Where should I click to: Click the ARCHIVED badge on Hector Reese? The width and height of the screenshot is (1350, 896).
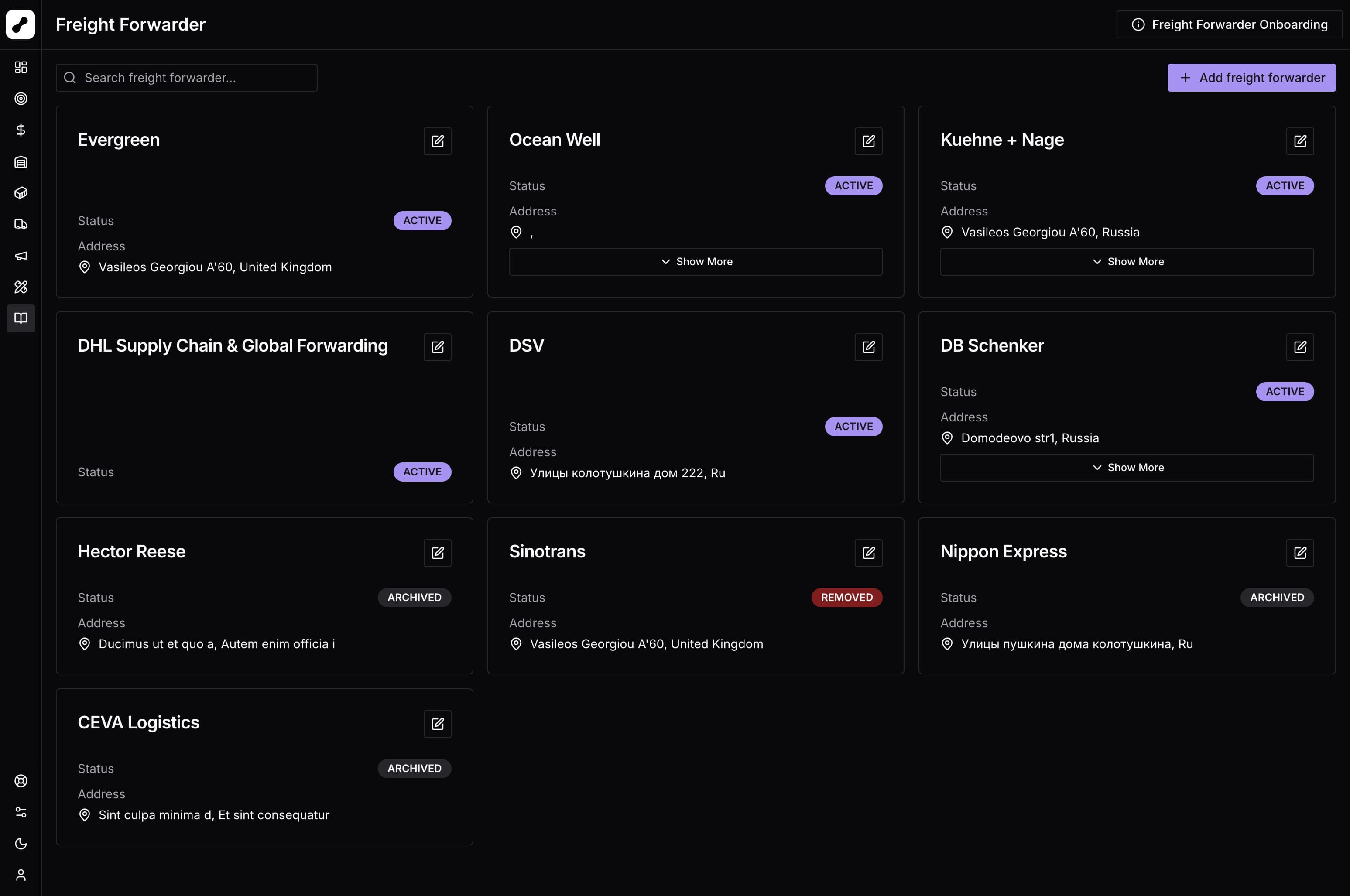tap(415, 598)
